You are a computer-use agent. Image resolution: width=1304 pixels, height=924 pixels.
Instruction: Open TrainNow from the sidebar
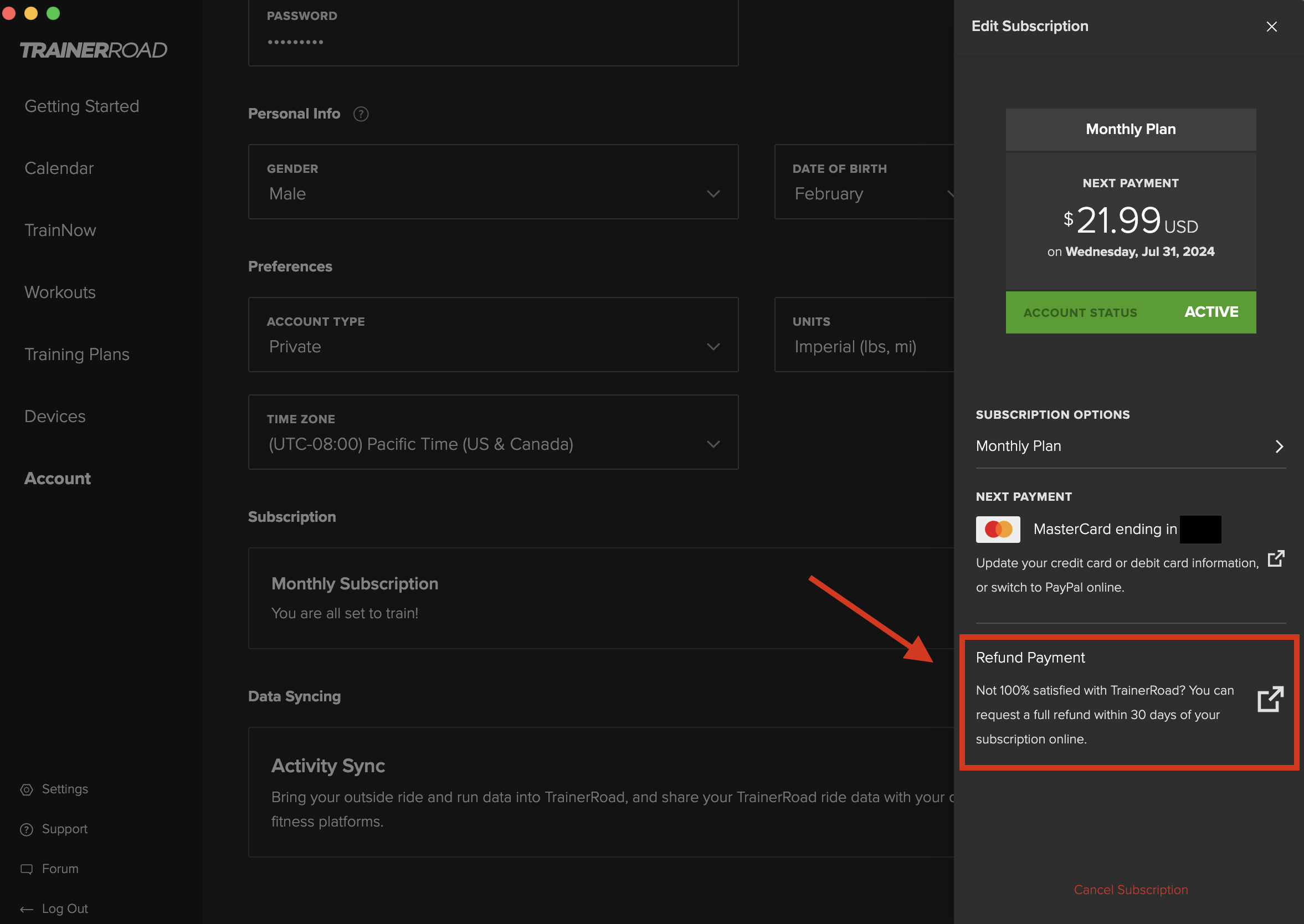pyautogui.click(x=60, y=230)
